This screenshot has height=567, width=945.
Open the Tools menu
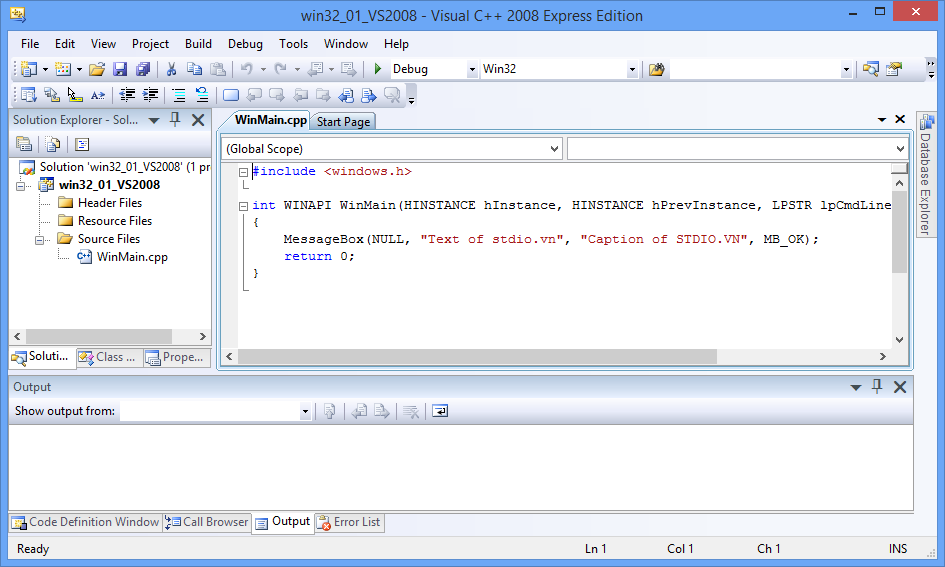tap(294, 44)
